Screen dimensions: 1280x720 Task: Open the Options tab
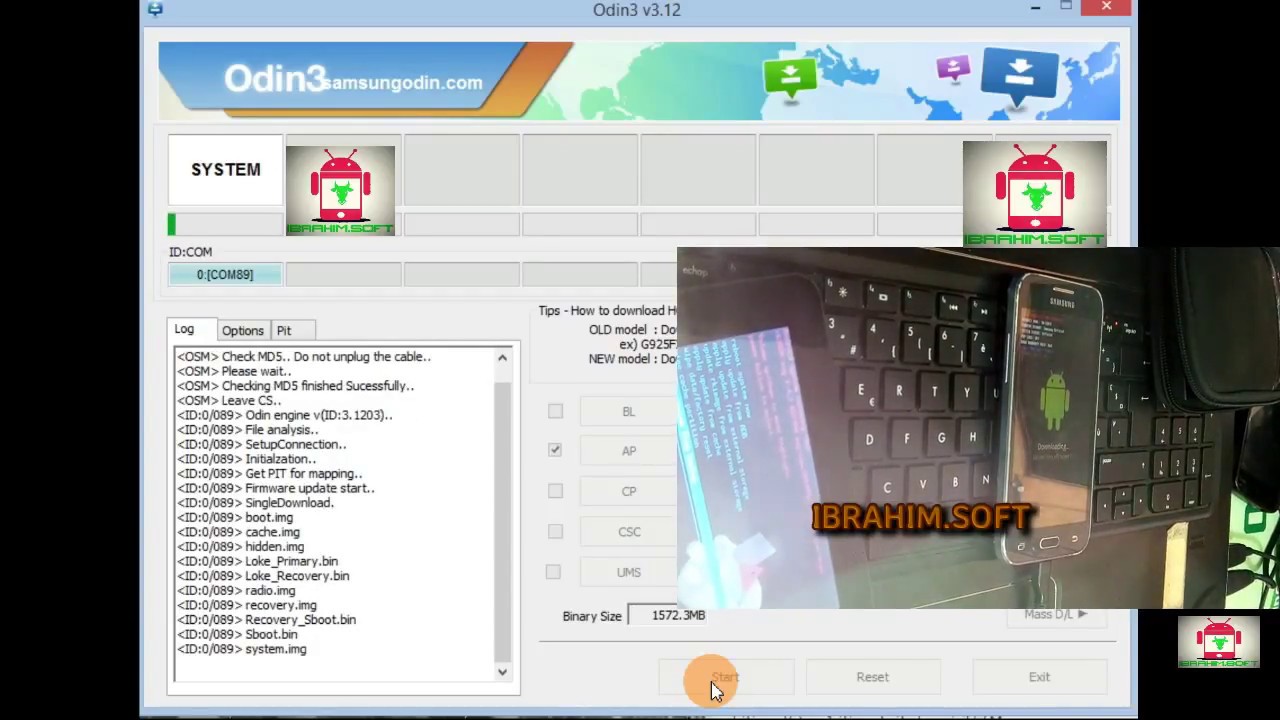[x=243, y=331]
